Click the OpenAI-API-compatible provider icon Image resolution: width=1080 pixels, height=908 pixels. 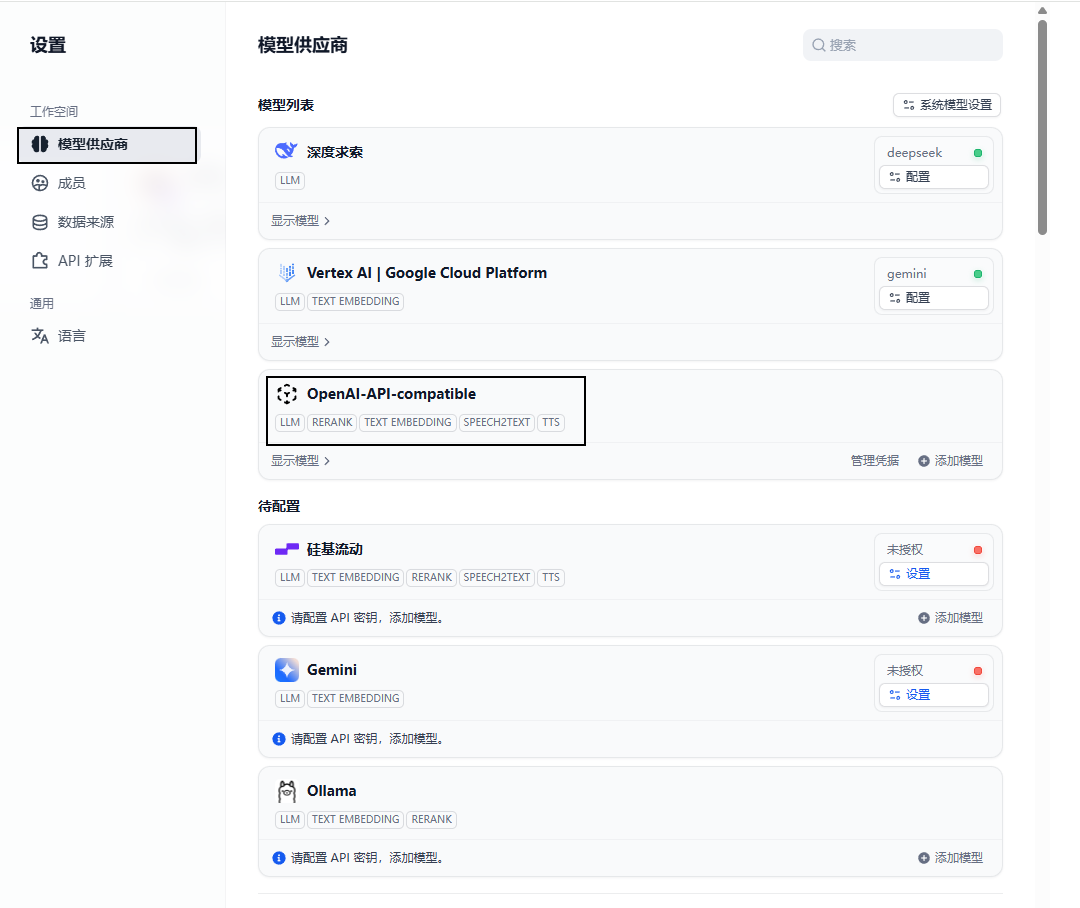pyautogui.click(x=287, y=394)
